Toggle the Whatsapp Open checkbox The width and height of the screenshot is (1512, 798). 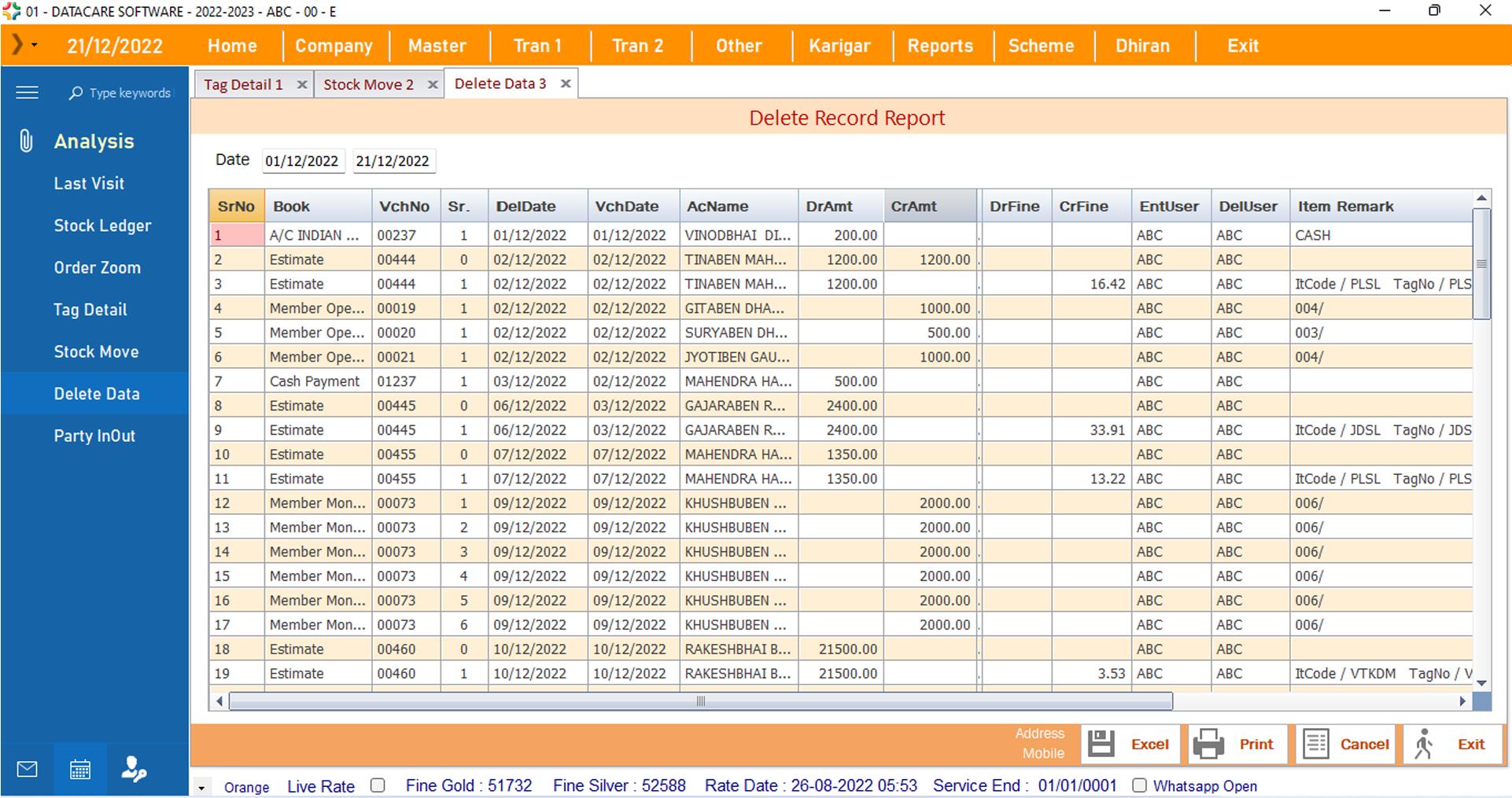click(x=1139, y=785)
